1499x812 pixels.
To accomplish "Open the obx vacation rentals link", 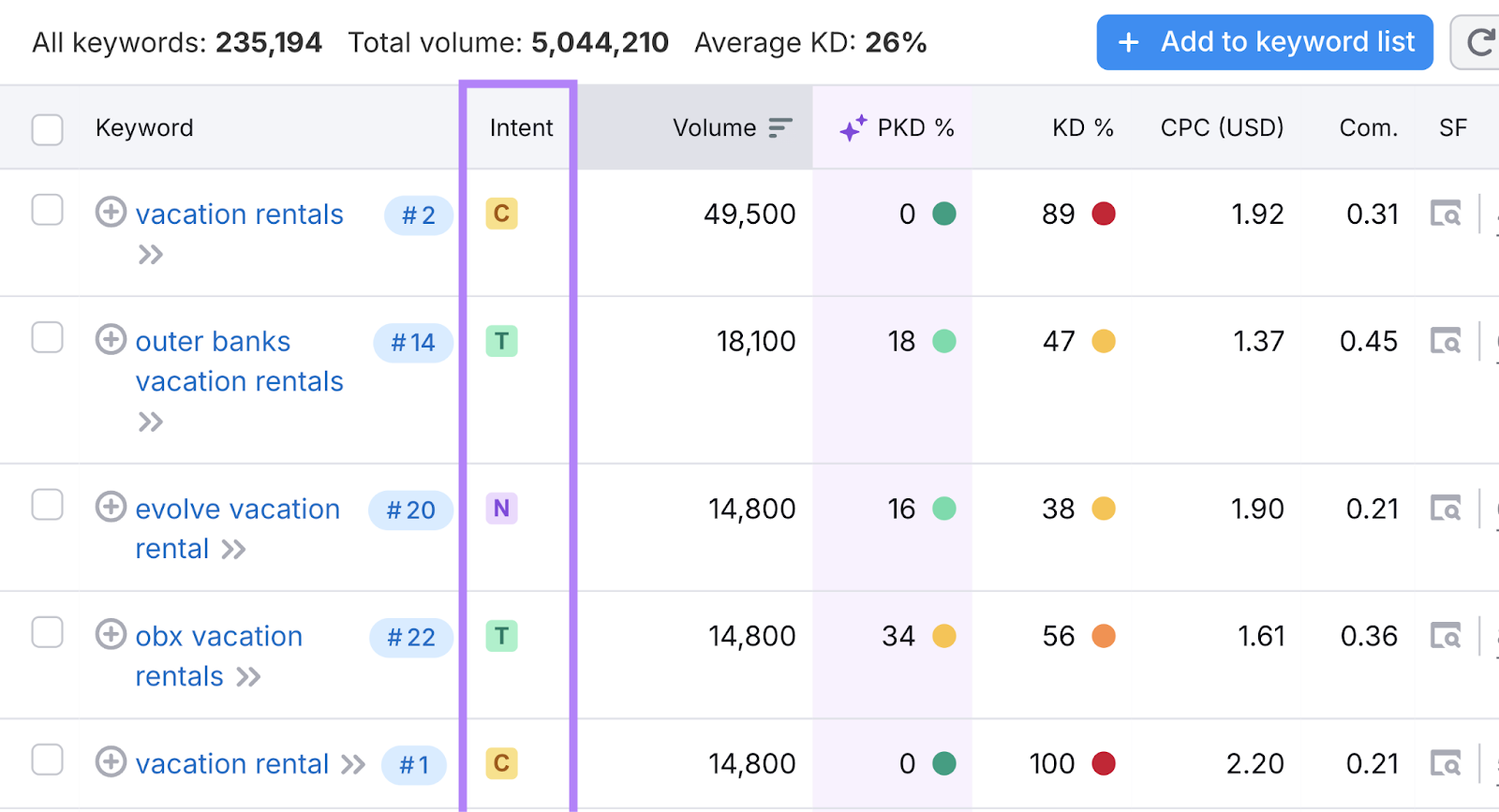I will pyautogui.click(x=218, y=656).
